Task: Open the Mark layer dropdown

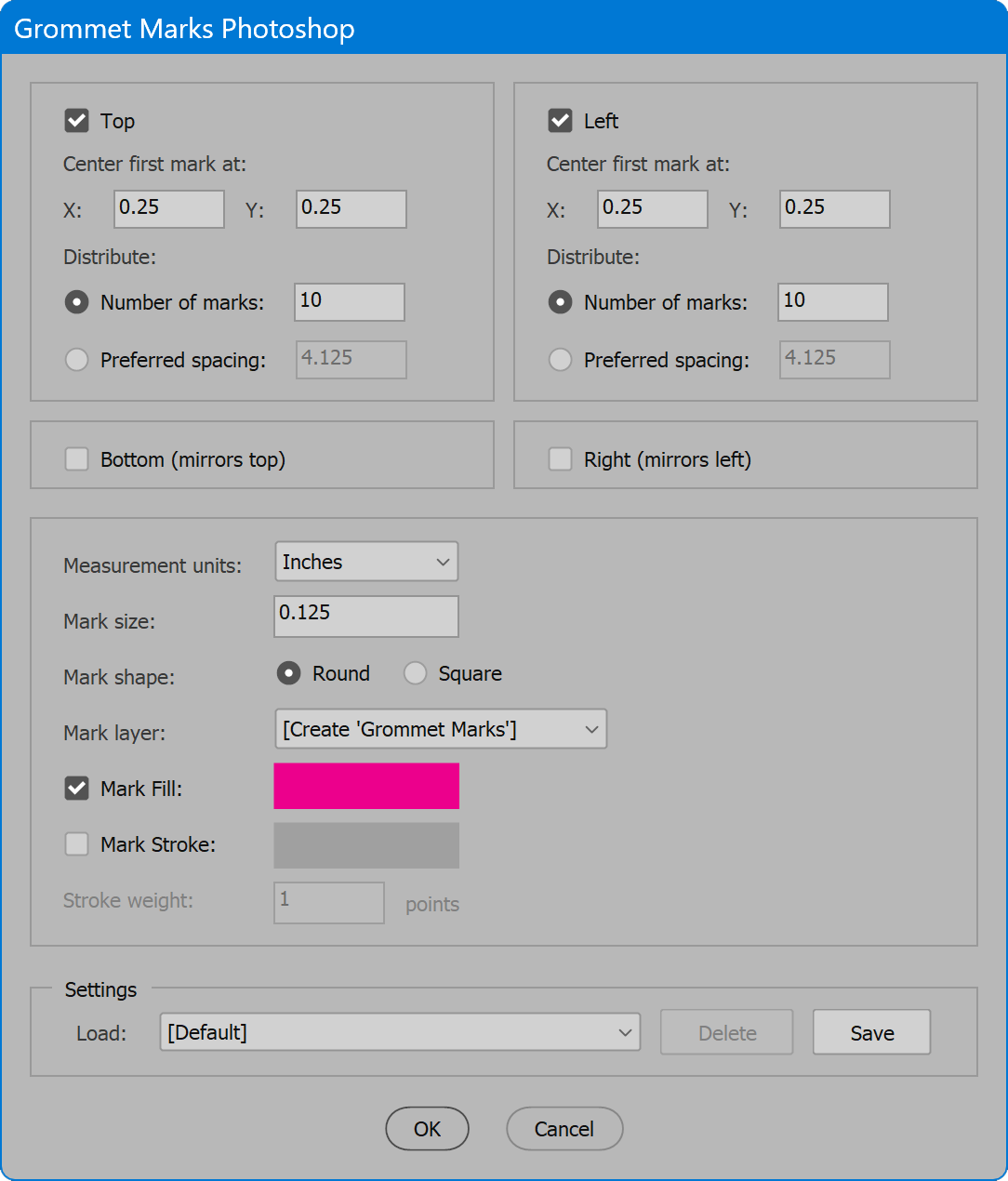Action: (441, 729)
